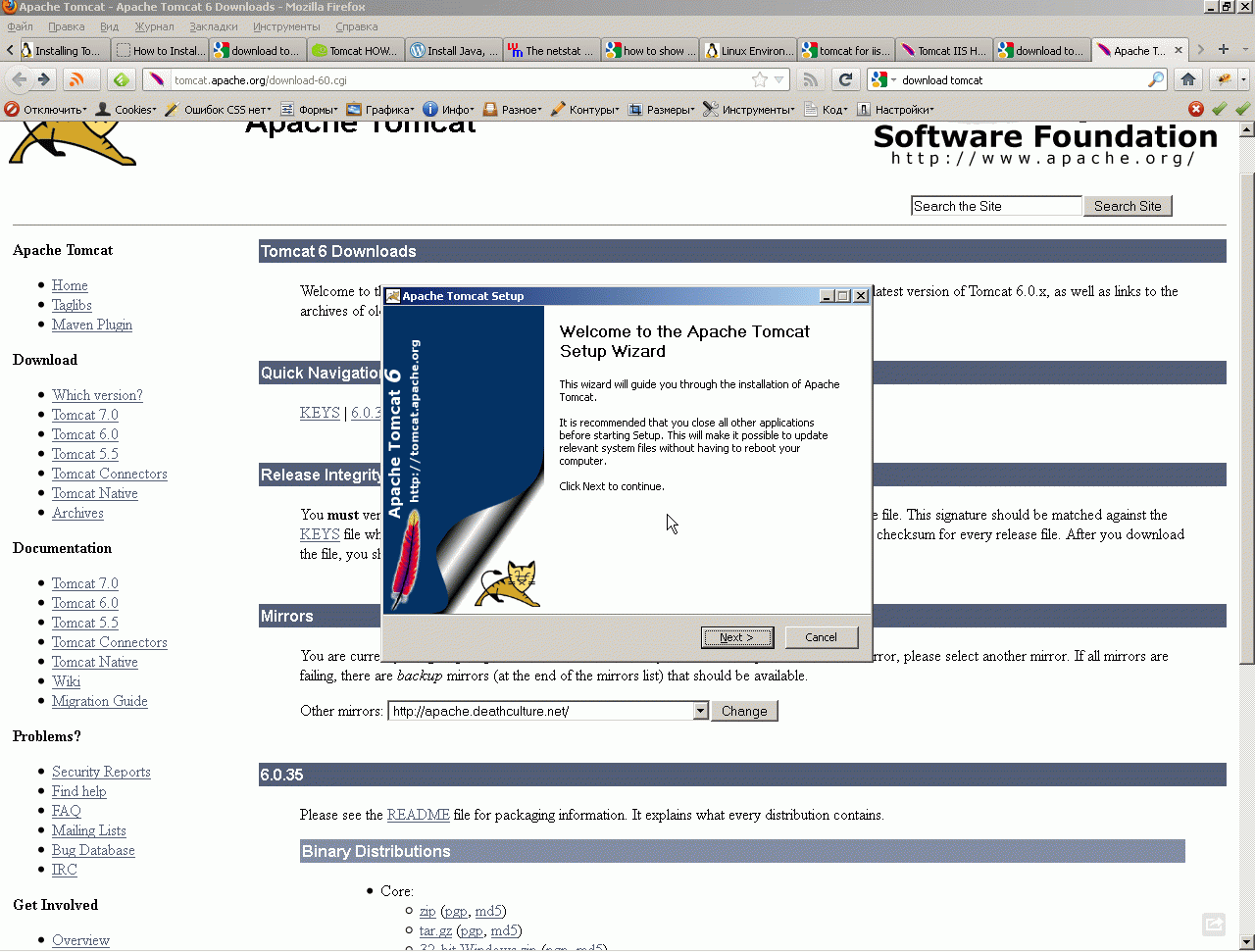Open a new tab with the plus icon
1255x952 pixels.
(x=1224, y=49)
